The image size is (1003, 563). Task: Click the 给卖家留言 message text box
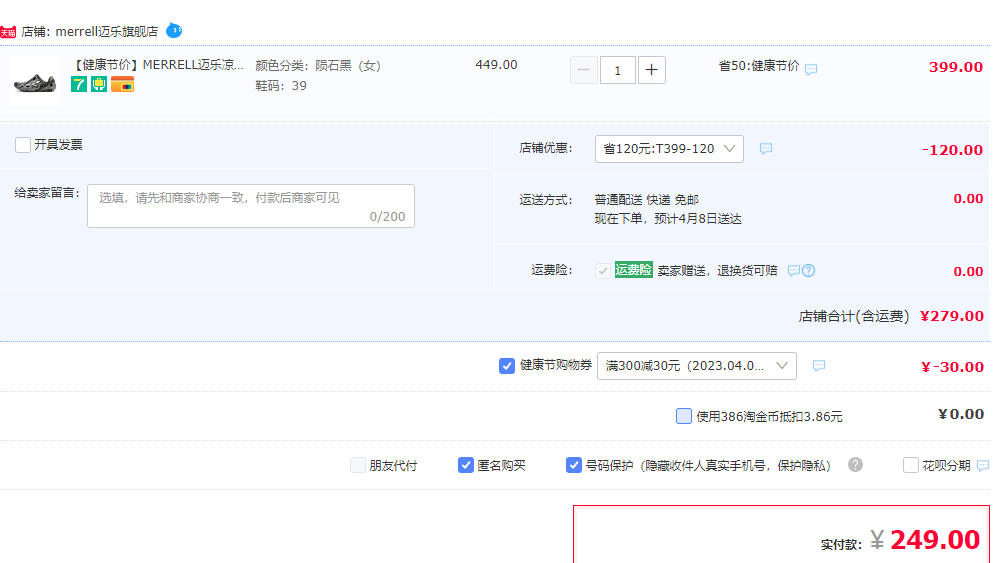(251, 206)
